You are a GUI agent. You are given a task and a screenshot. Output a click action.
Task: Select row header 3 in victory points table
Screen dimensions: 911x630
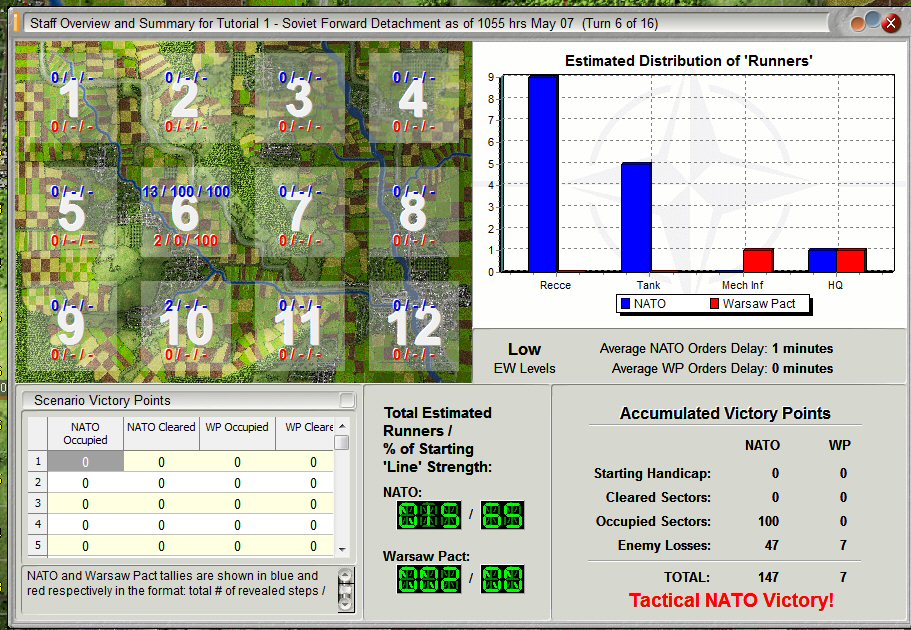pos(38,503)
